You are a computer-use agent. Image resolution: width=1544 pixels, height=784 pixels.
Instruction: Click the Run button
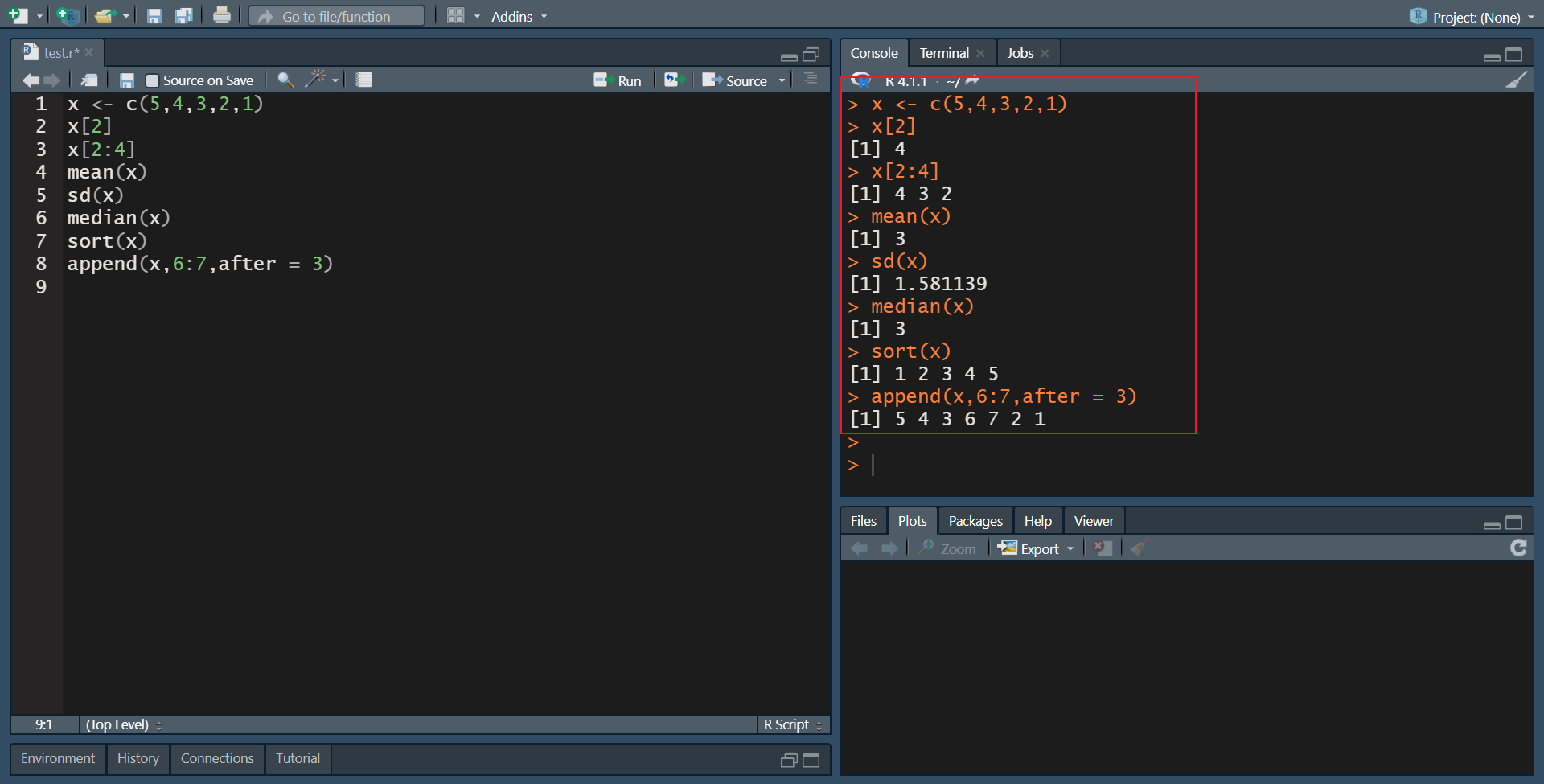click(617, 80)
